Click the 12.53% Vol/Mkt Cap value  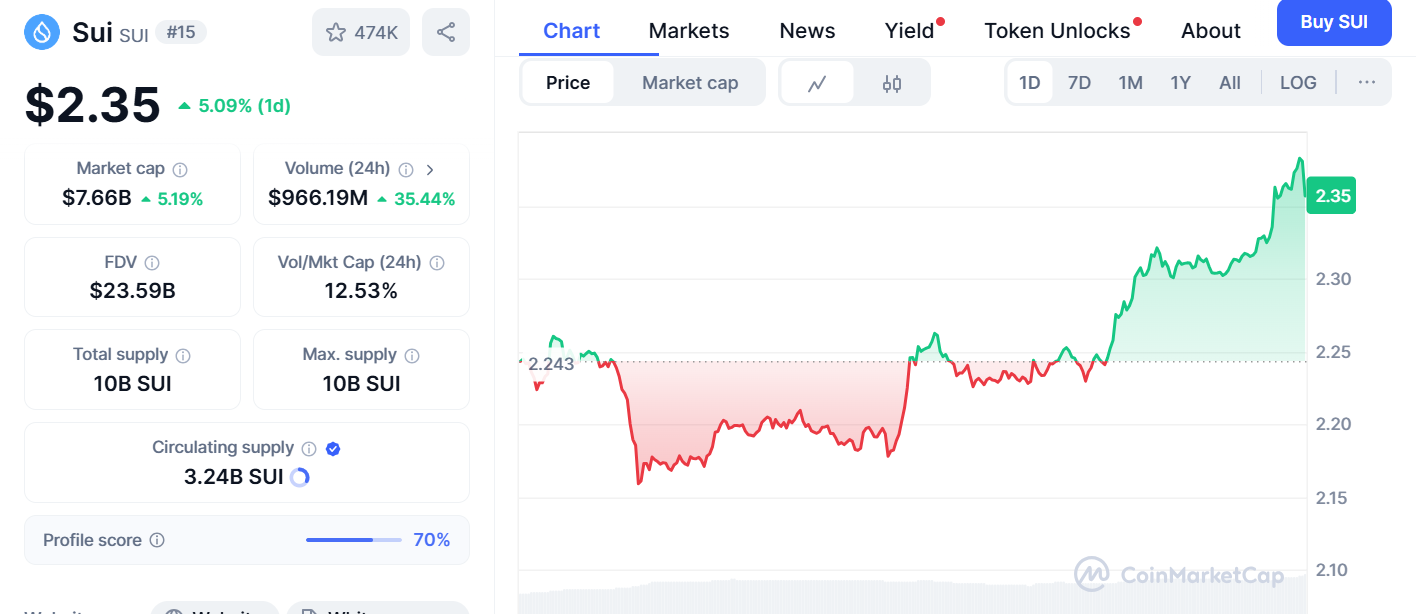click(x=361, y=291)
